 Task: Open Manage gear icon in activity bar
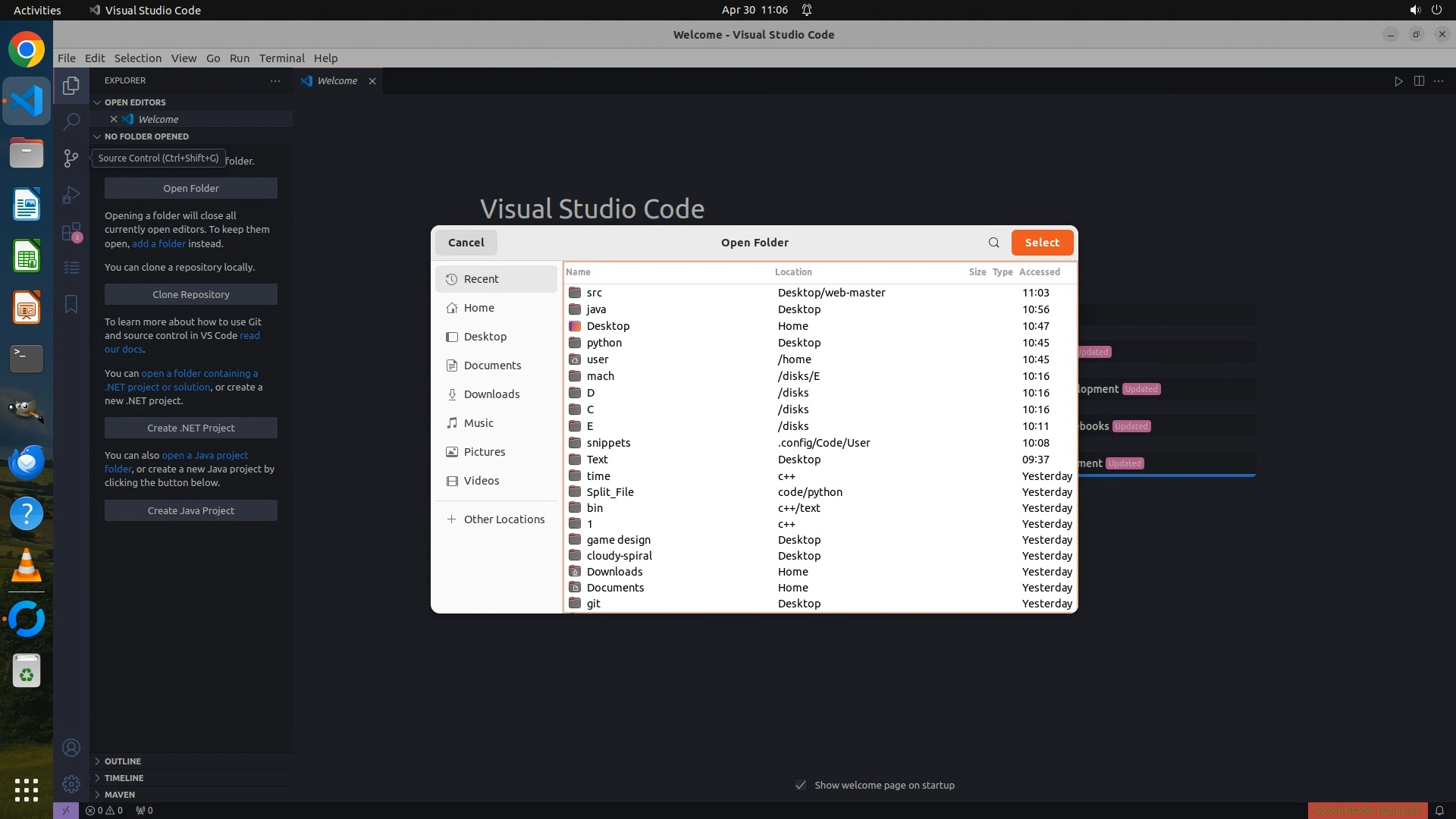pos(71,784)
